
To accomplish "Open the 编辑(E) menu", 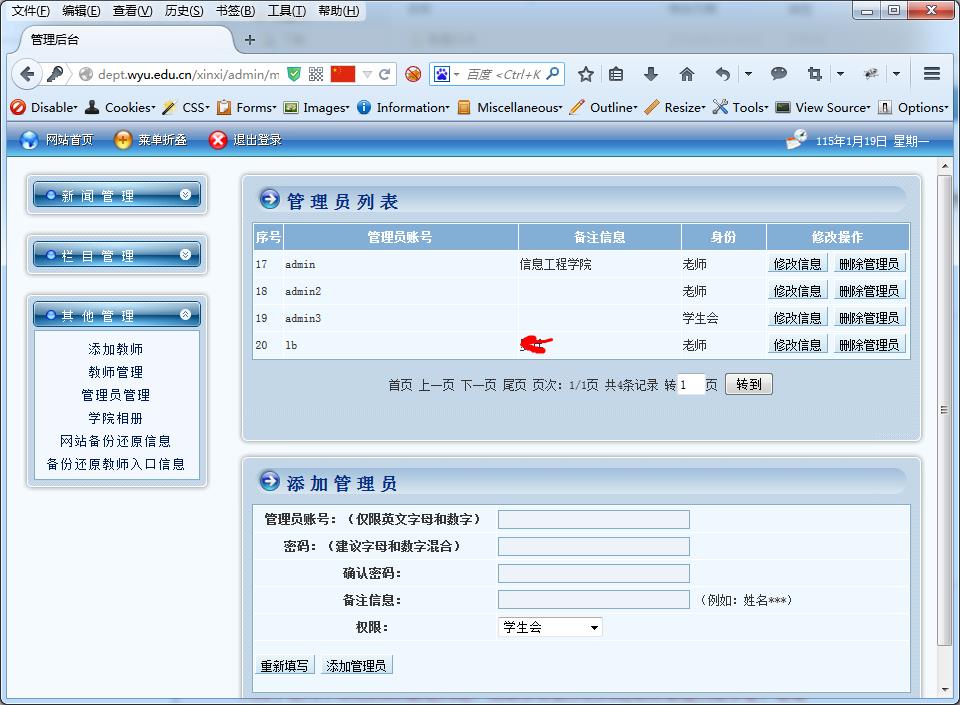I will tap(81, 11).
